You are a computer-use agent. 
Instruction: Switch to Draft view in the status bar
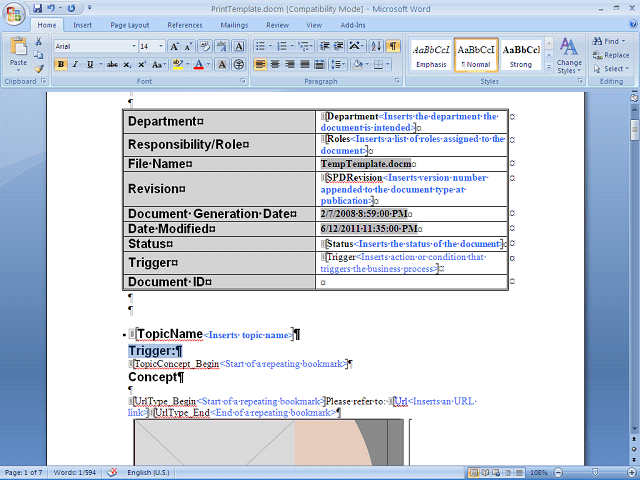[519, 473]
